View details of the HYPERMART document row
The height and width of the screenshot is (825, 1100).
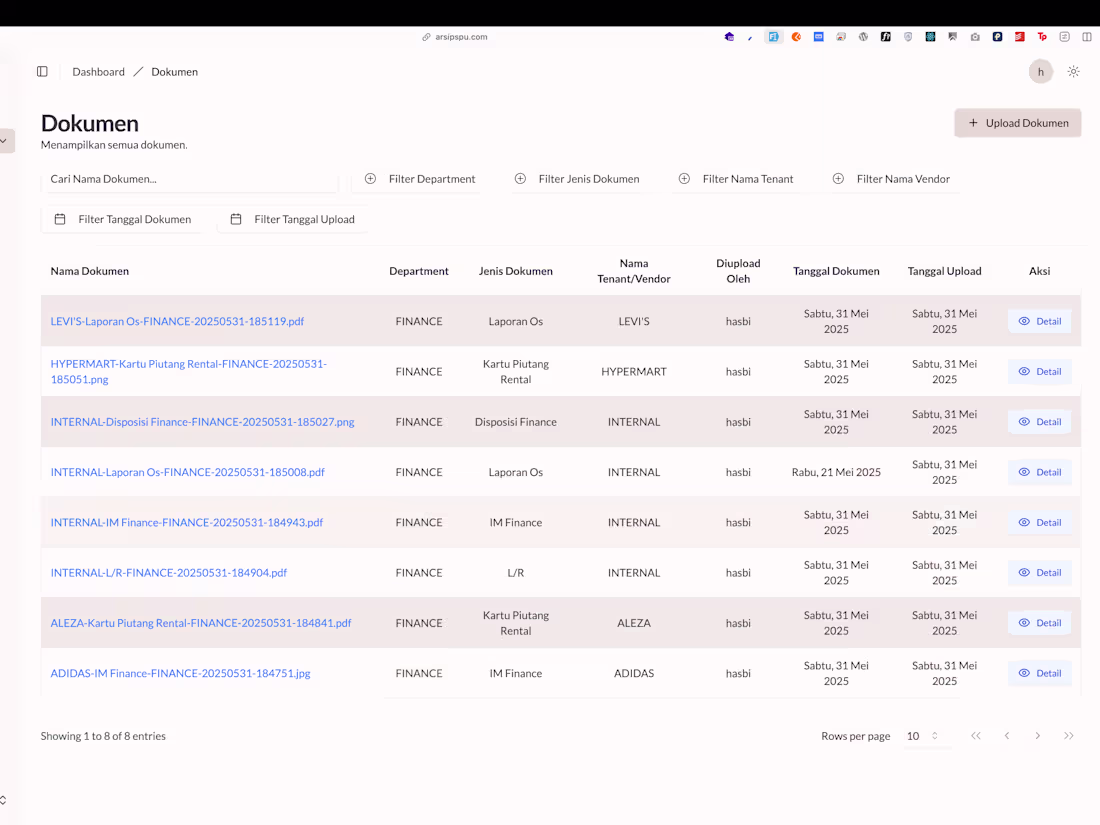[1039, 371]
